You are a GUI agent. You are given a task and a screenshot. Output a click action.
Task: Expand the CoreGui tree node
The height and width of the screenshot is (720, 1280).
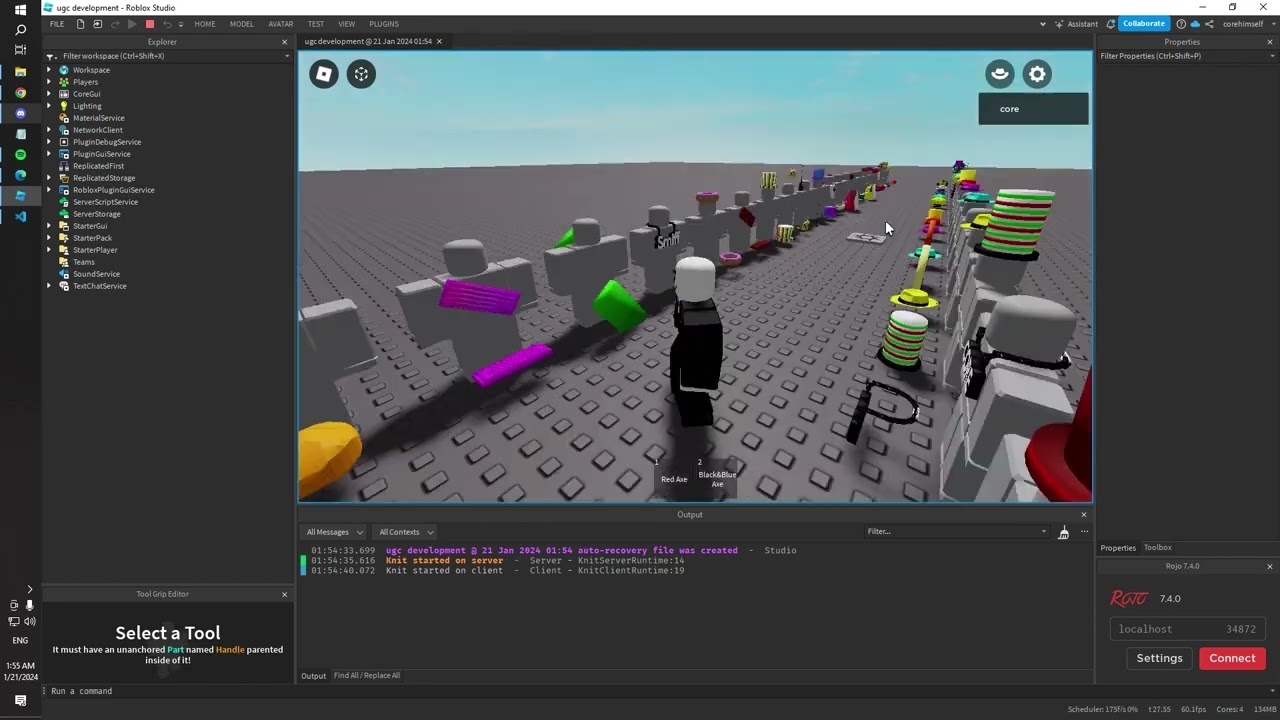[49, 94]
